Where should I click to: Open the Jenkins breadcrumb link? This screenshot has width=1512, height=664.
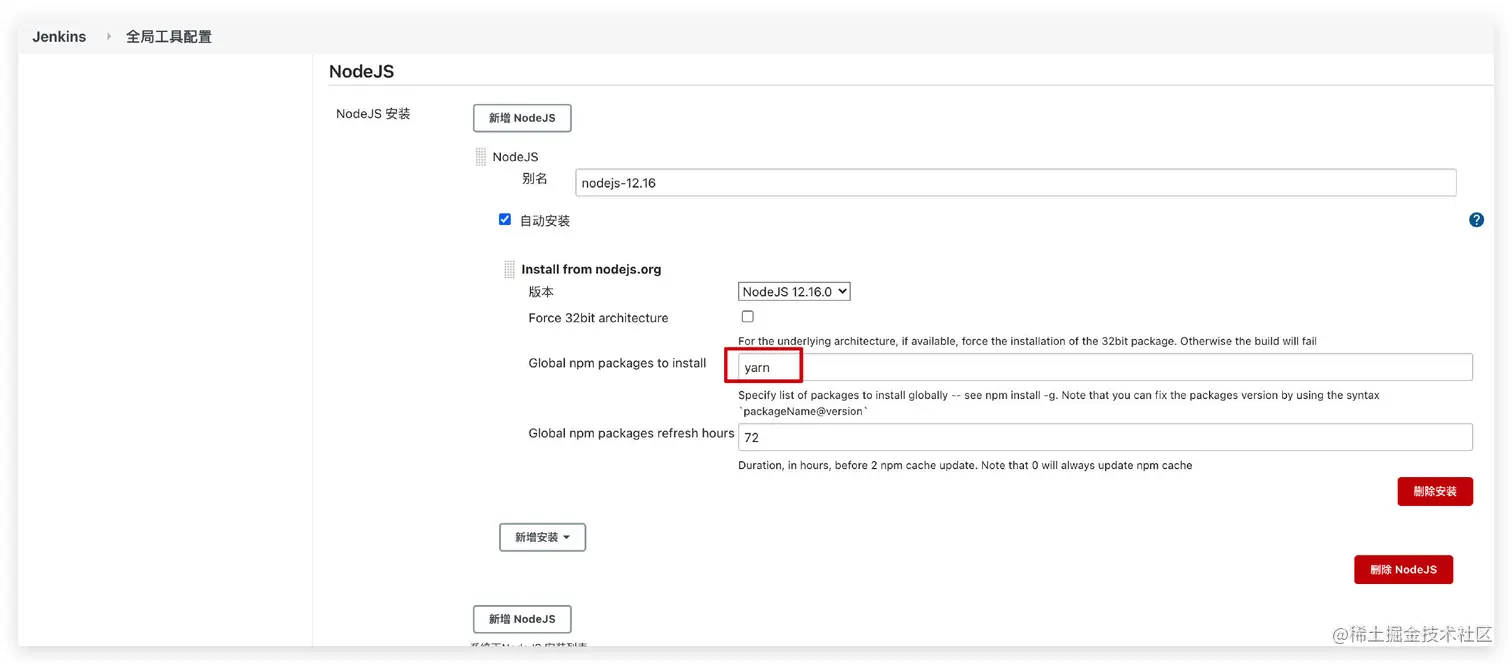[x=59, y=36]
